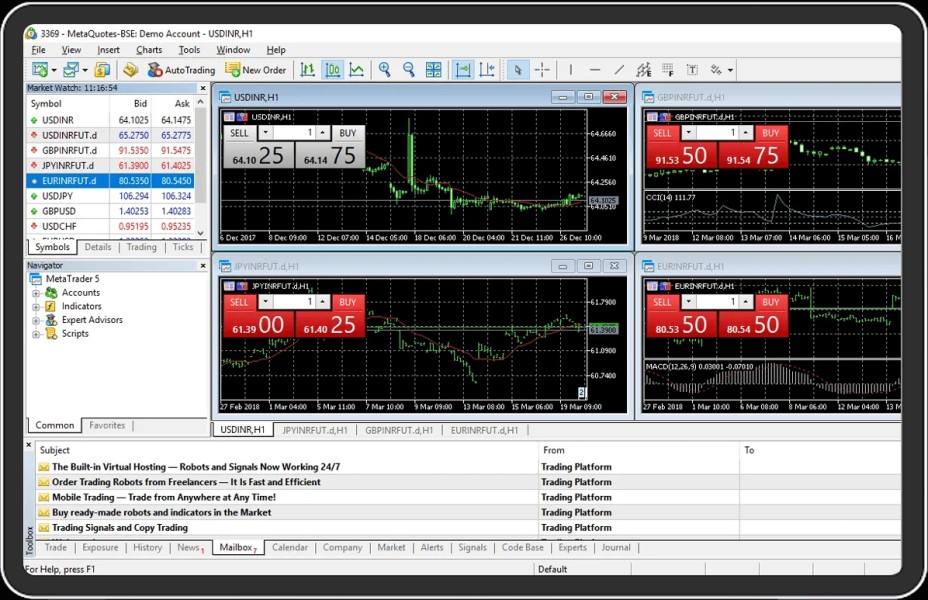Zoom in on the chart
The width and height of the screenshot is (928, 600).
384,70
